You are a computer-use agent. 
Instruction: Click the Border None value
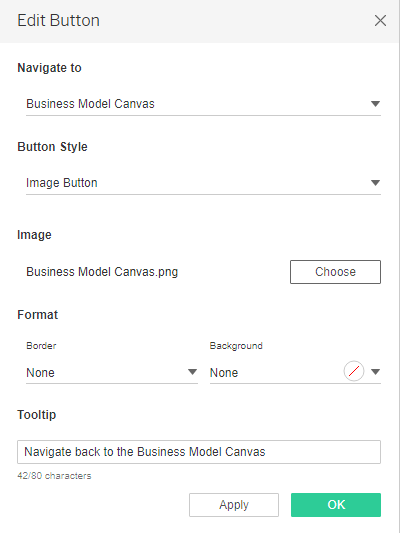pyautogui.click(x=40, y=373)
